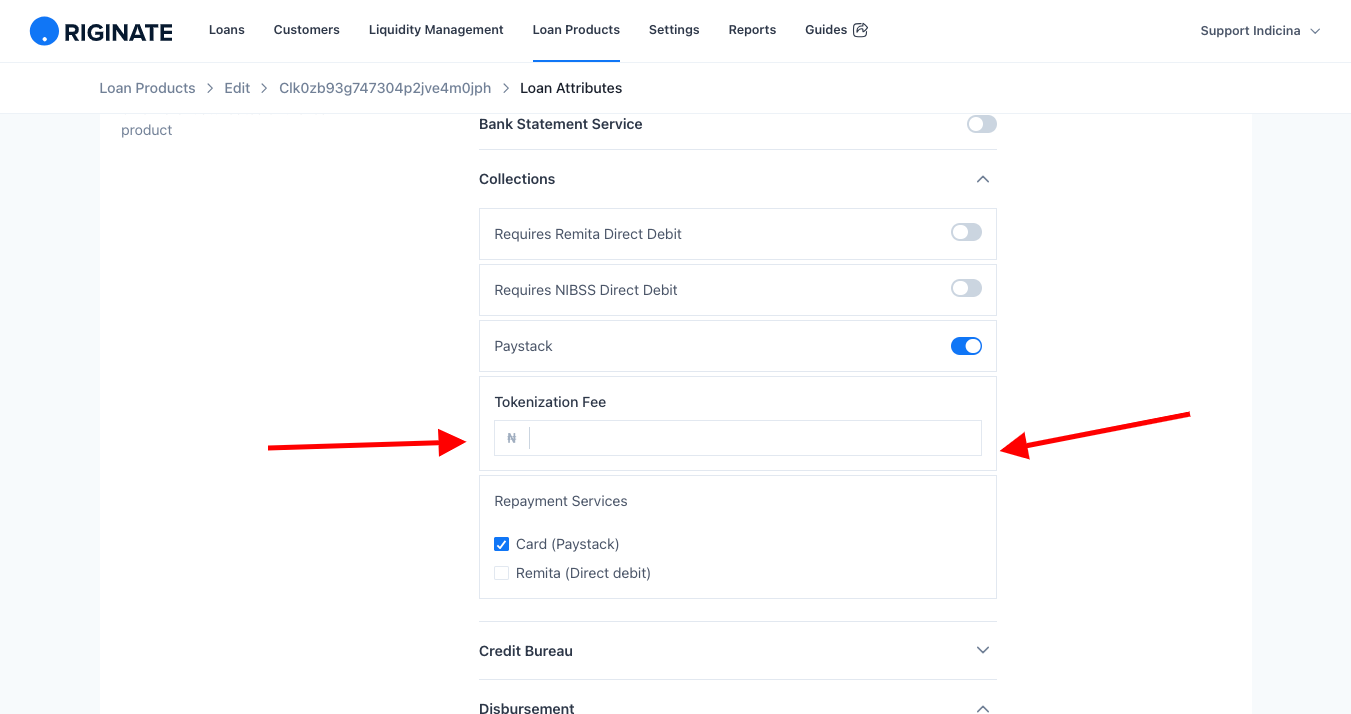Image resolution: width=1351 pixels, height=714 pixels.
Task: Open the Support Indicina account dropdown
Action: pyautogui.click(x=1260, y=31)
